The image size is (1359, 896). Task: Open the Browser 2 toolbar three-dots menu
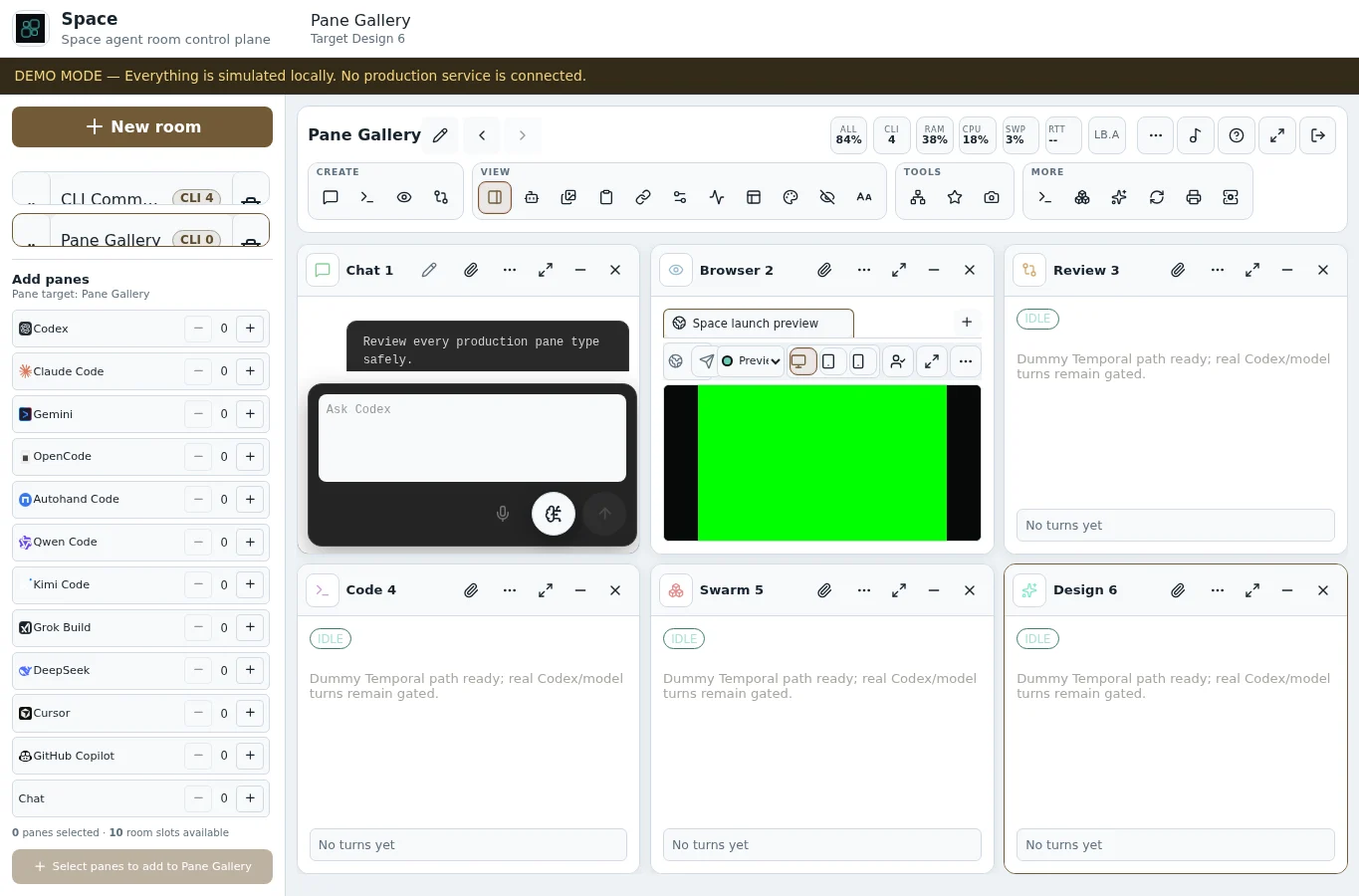coord(966,361)
